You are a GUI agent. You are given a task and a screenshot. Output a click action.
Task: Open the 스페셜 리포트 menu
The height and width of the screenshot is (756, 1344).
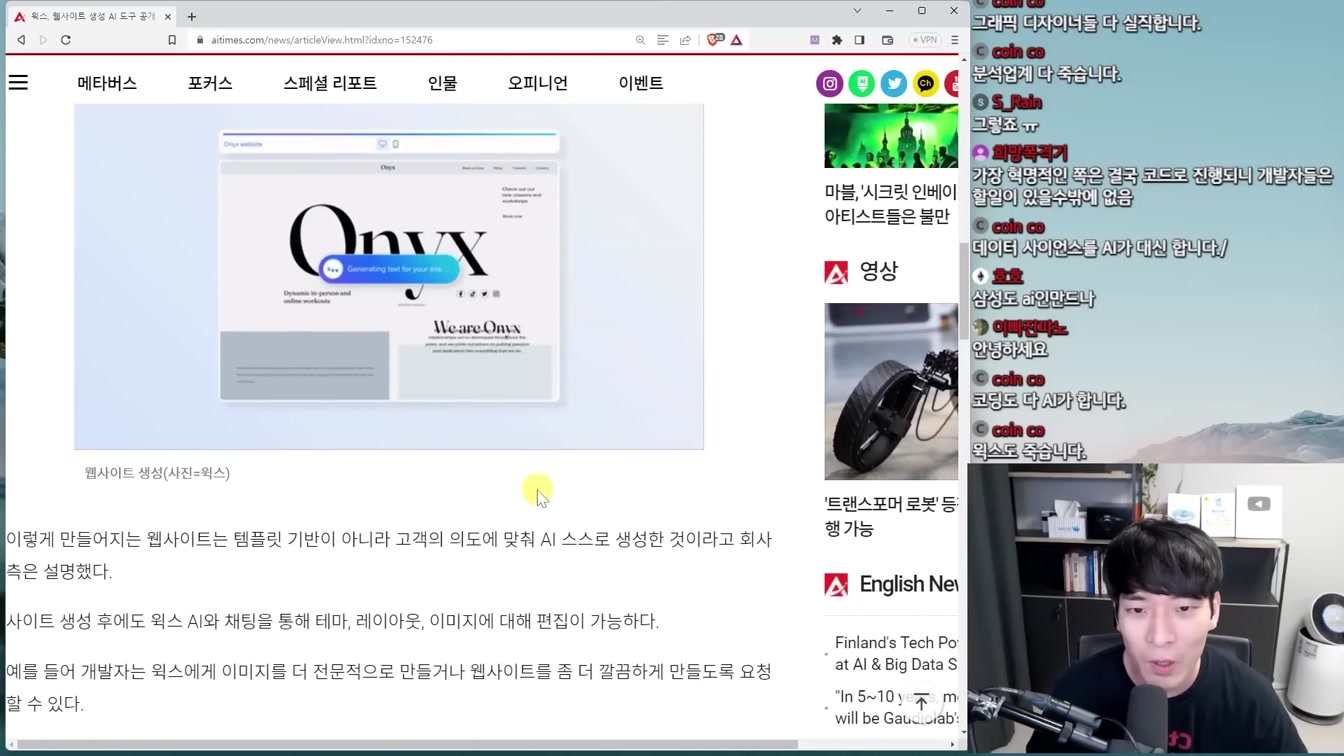coord(330,83)
